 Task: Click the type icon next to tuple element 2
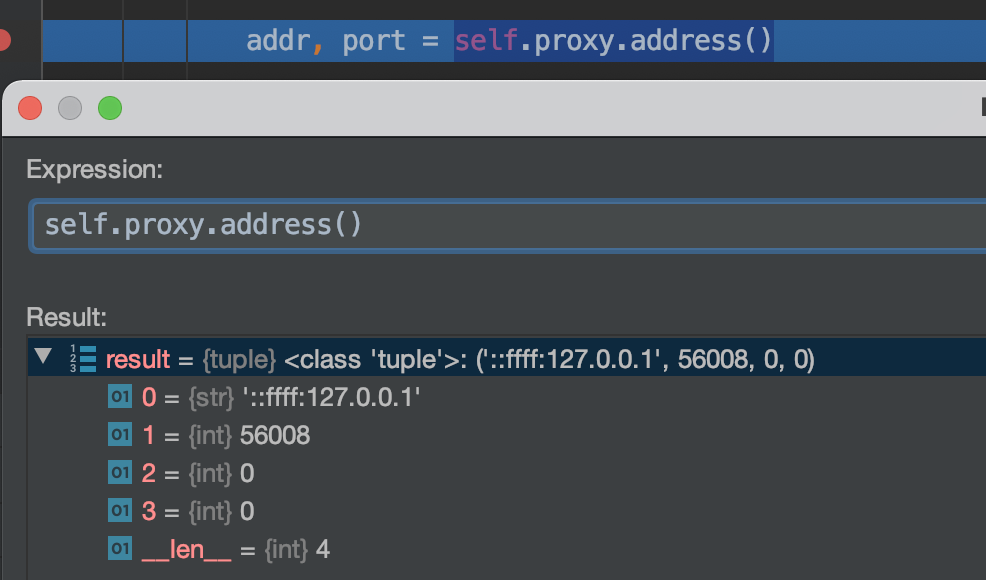(119, 473)
